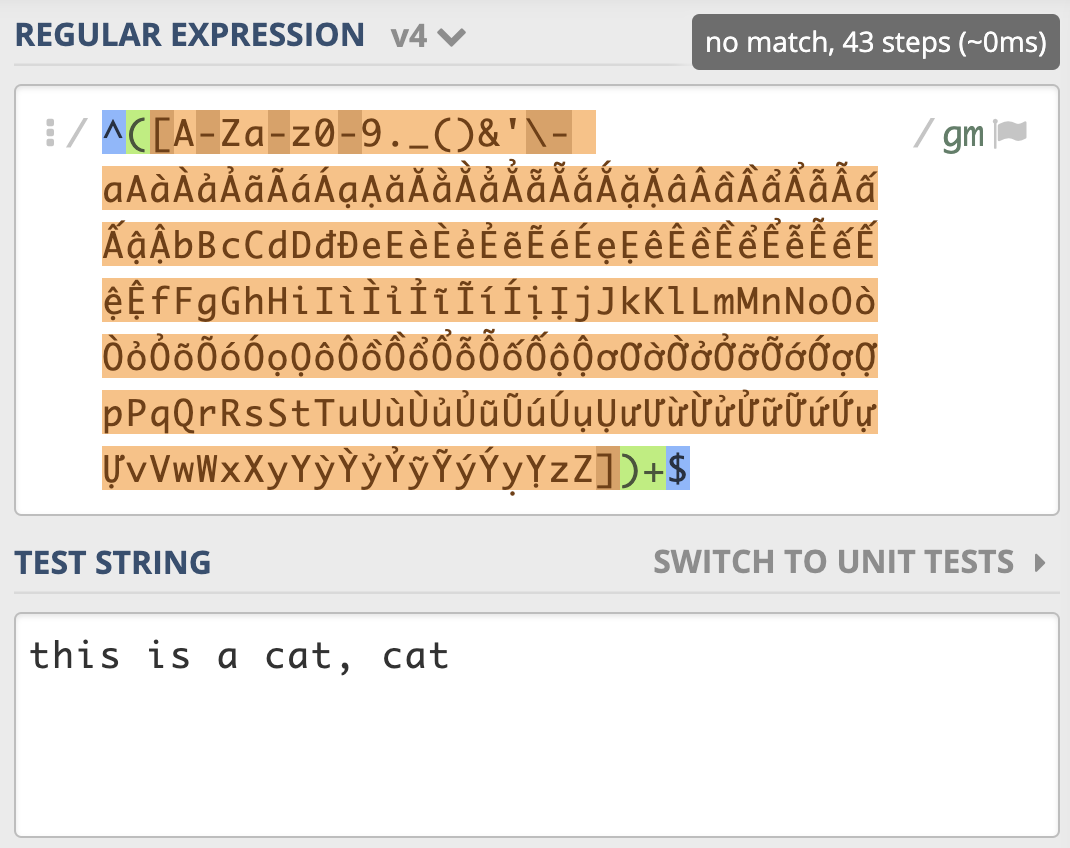Click the opening bracket [ of character class
1070x848 pixels.
click(161, 132)
